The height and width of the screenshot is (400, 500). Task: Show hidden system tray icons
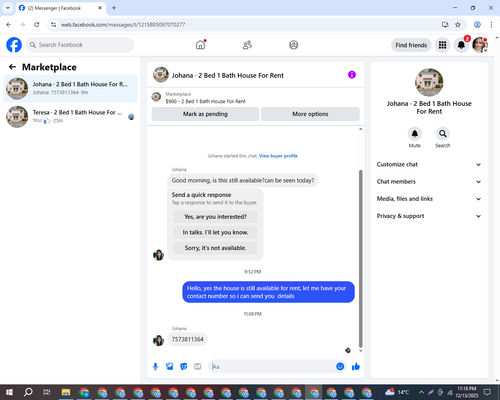pyautogui.click(x=421, y=392)
